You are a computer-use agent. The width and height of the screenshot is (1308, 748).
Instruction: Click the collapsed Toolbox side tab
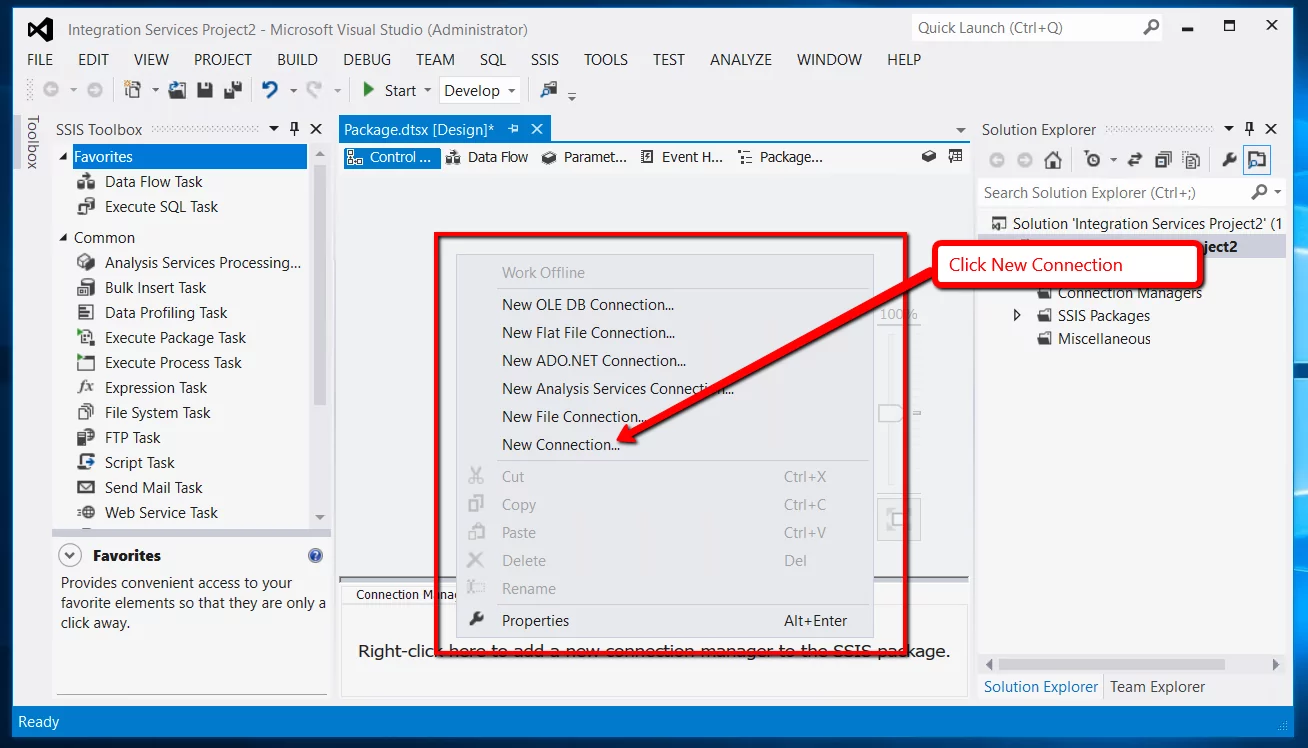[x=33, y=143]
